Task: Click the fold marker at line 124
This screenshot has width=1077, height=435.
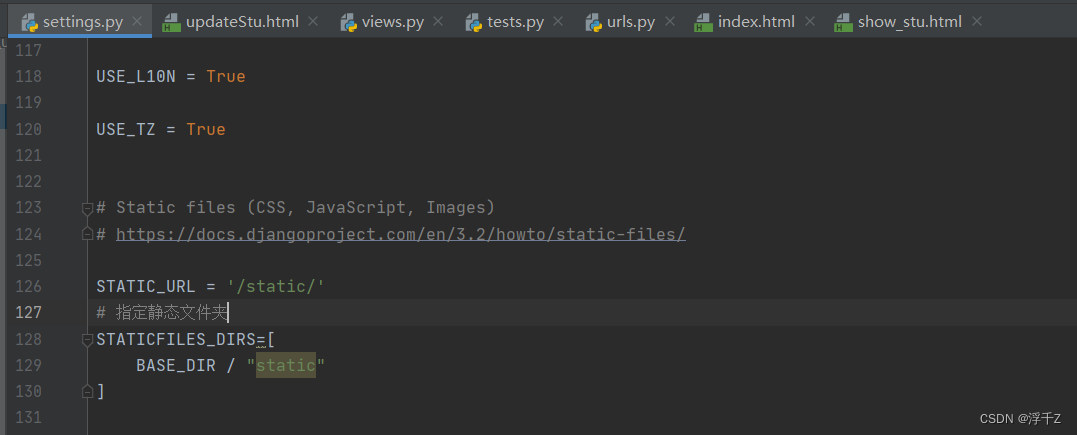Action: tap(87, 234)
